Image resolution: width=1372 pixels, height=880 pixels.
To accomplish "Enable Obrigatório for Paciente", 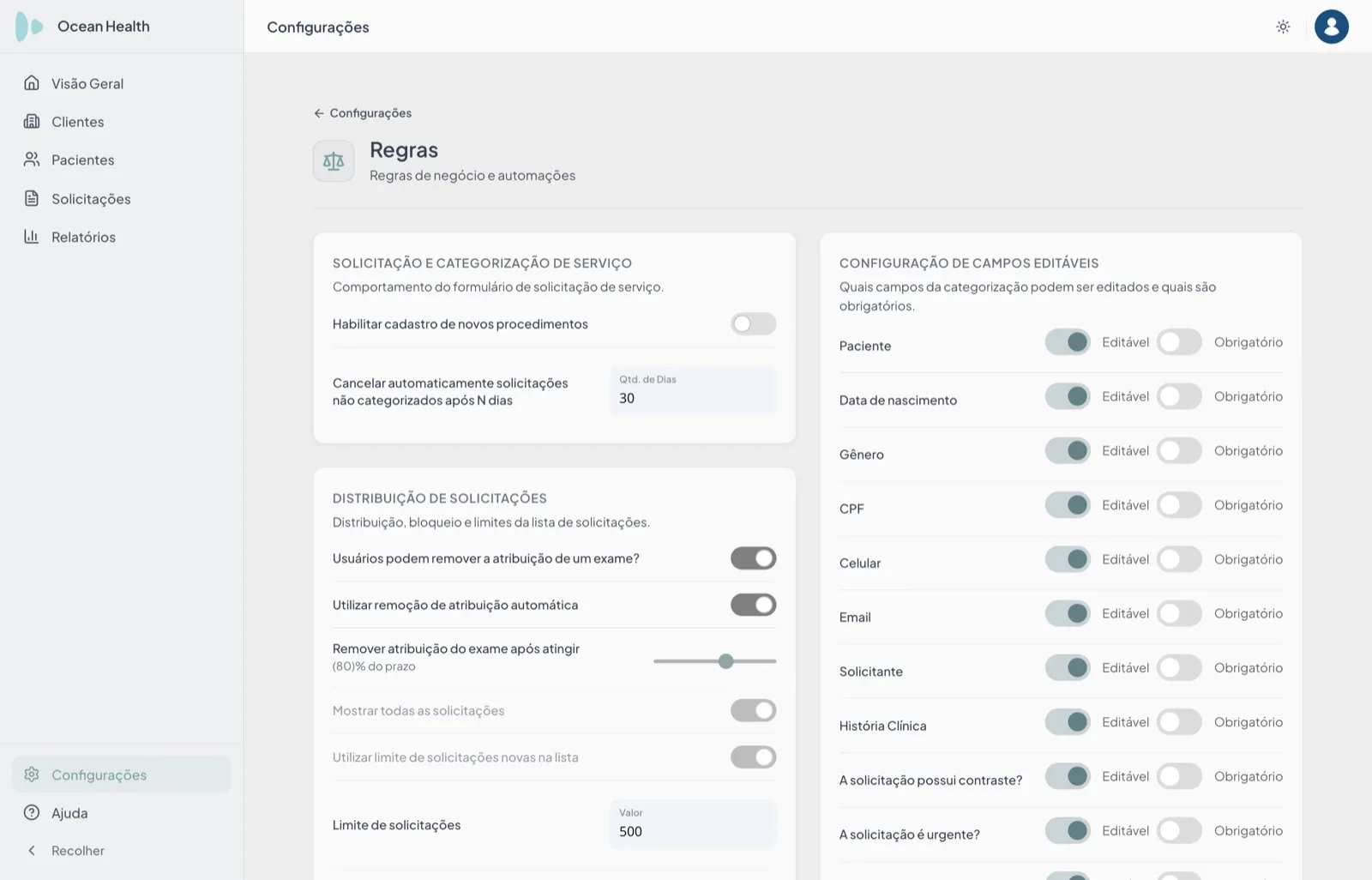I will [x=1179, y=342].
